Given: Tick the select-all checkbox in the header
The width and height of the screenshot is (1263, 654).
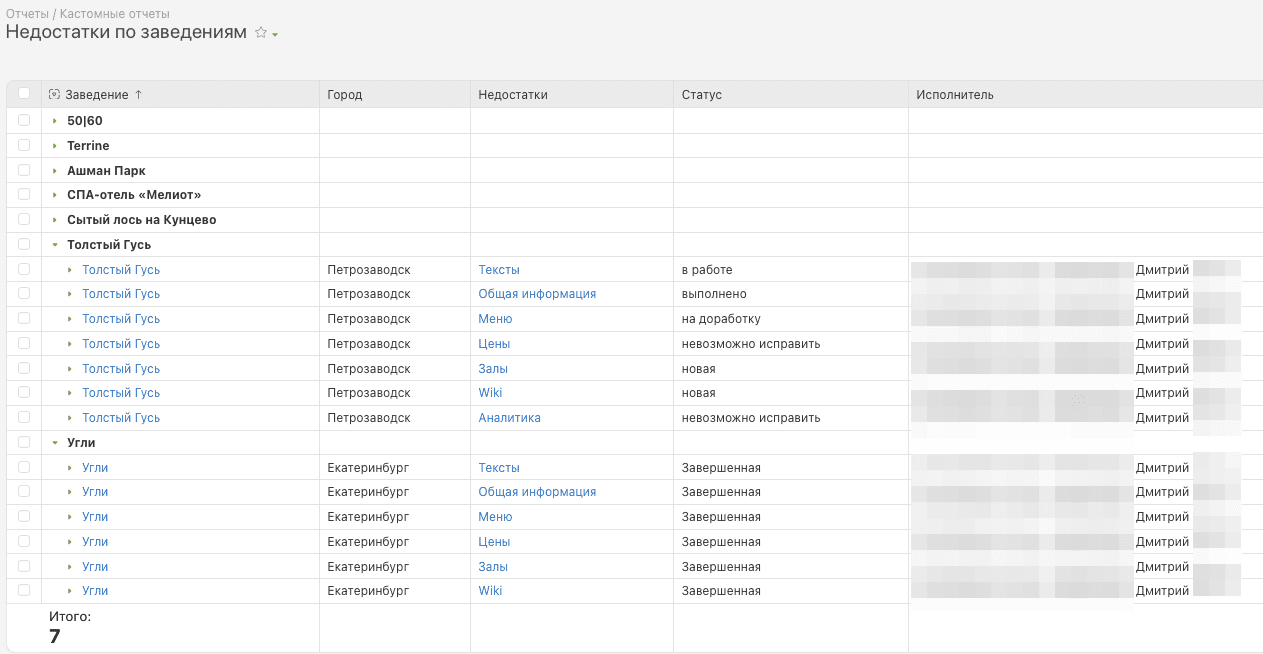Looking at the screenshot, I should point(24,94).
